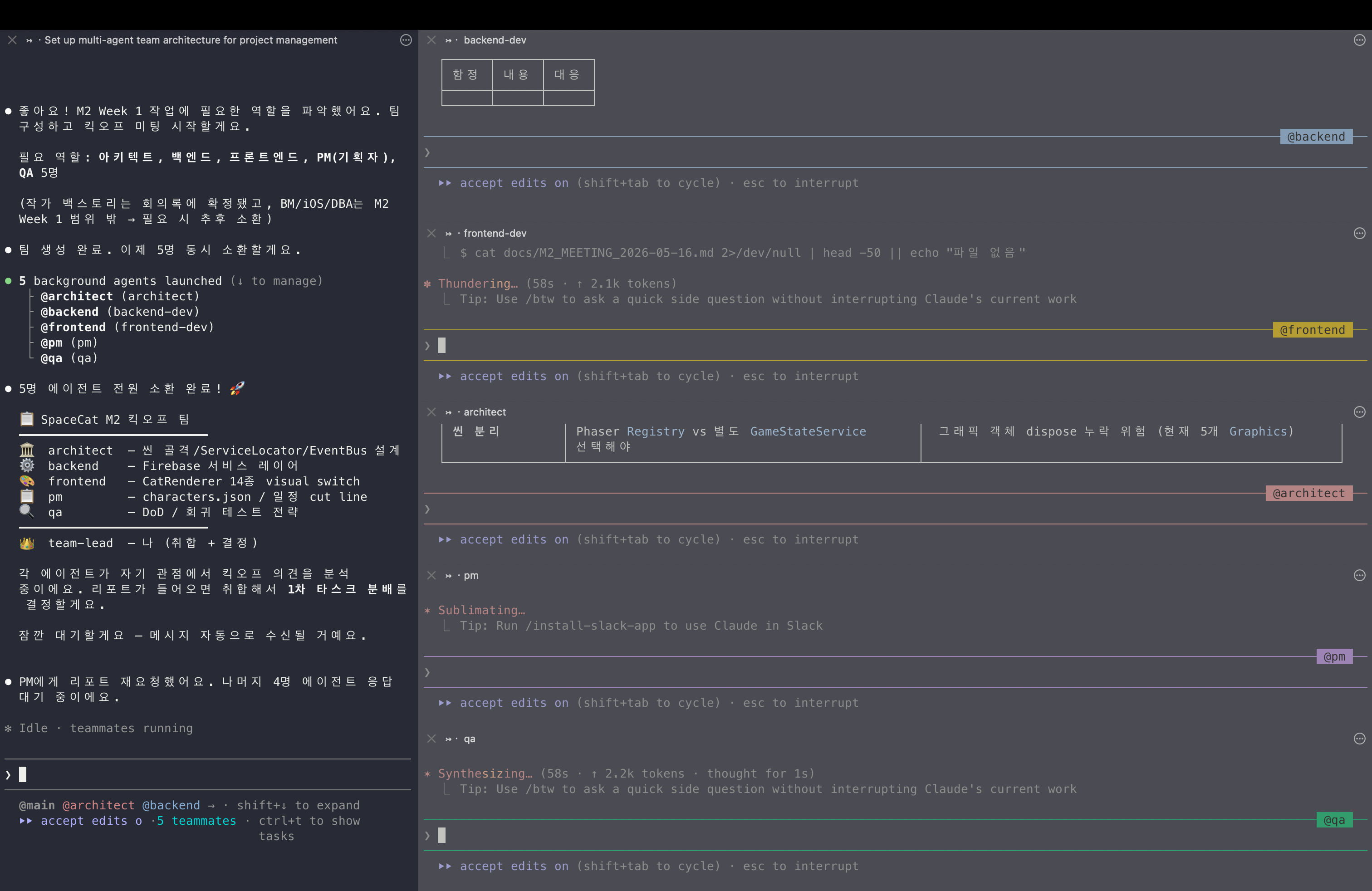Open options menu of backend-dev pane

pyautogui.click(x=1359, y=40)
